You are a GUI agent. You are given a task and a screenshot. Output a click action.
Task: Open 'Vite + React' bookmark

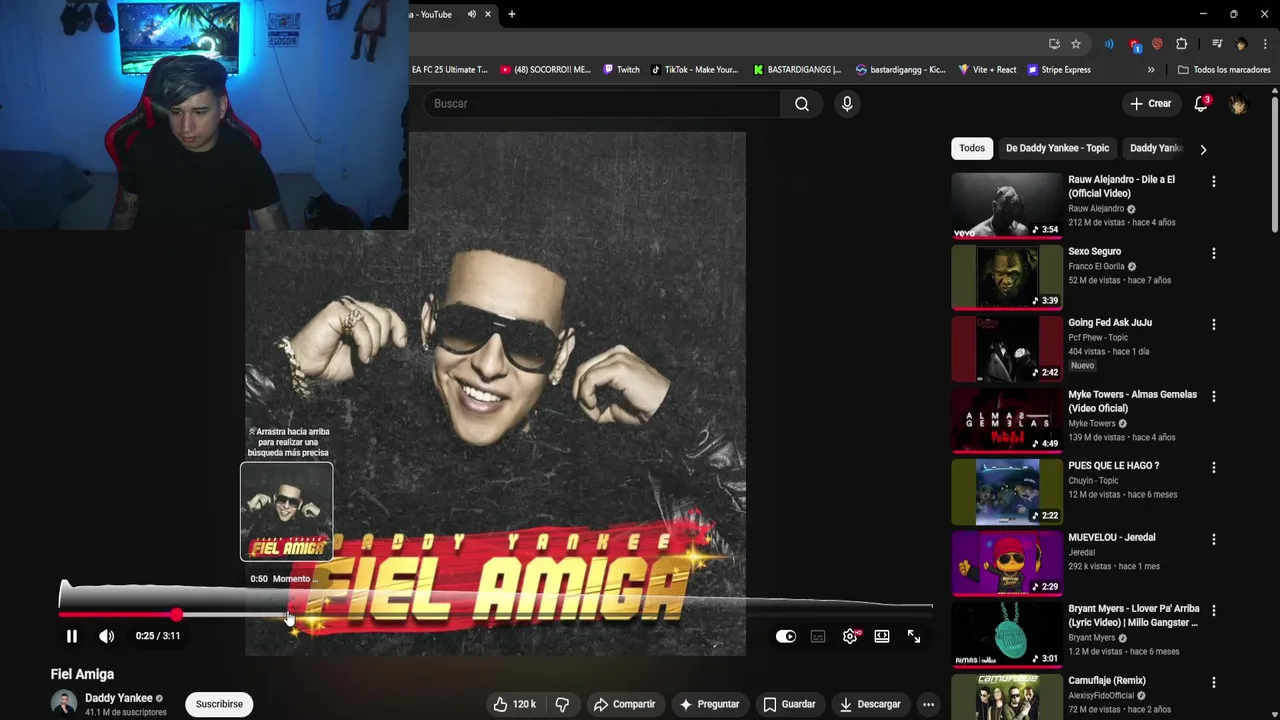tap(987, 70)
